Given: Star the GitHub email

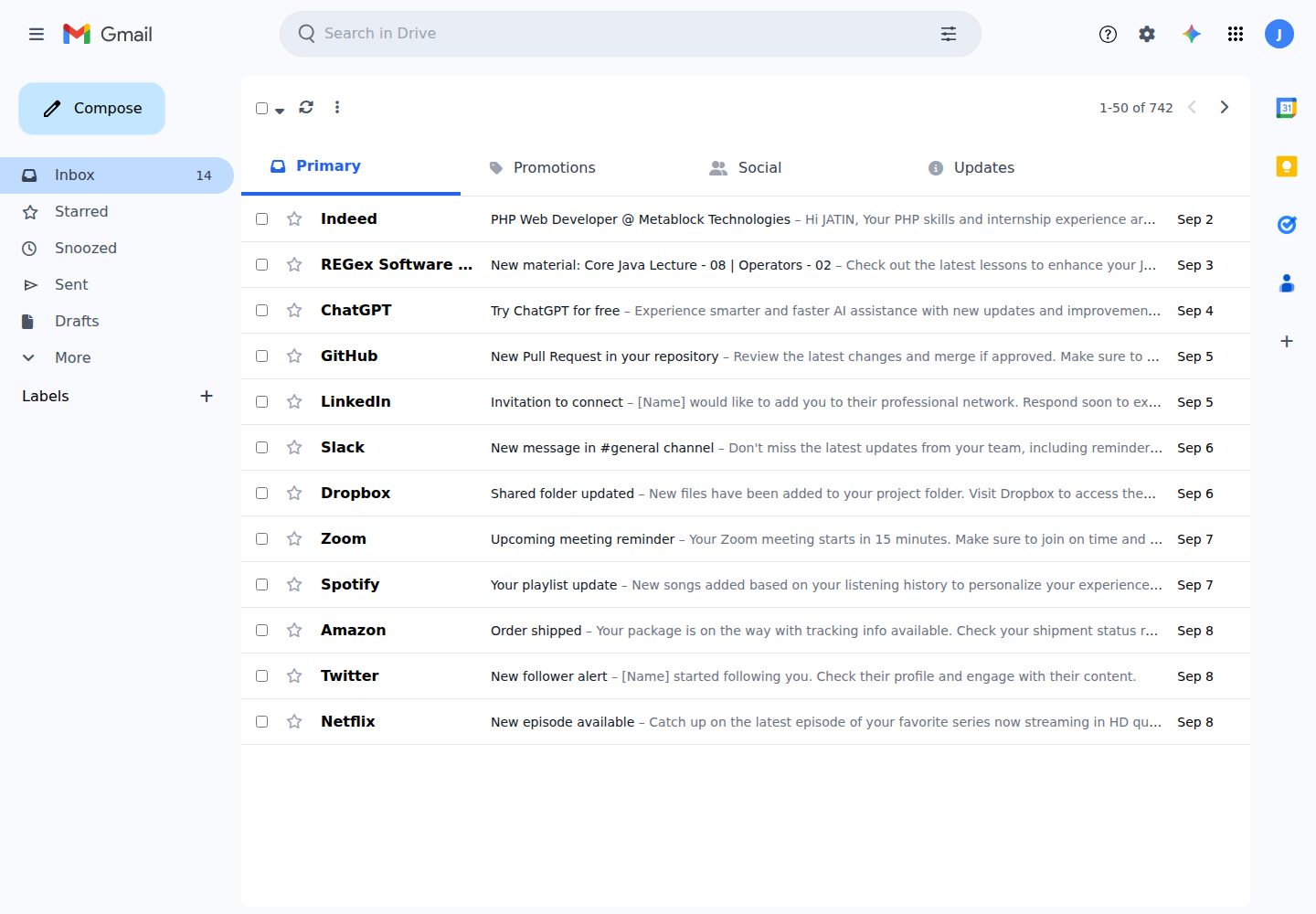Looking at the screenshot, I should [294, 356].
